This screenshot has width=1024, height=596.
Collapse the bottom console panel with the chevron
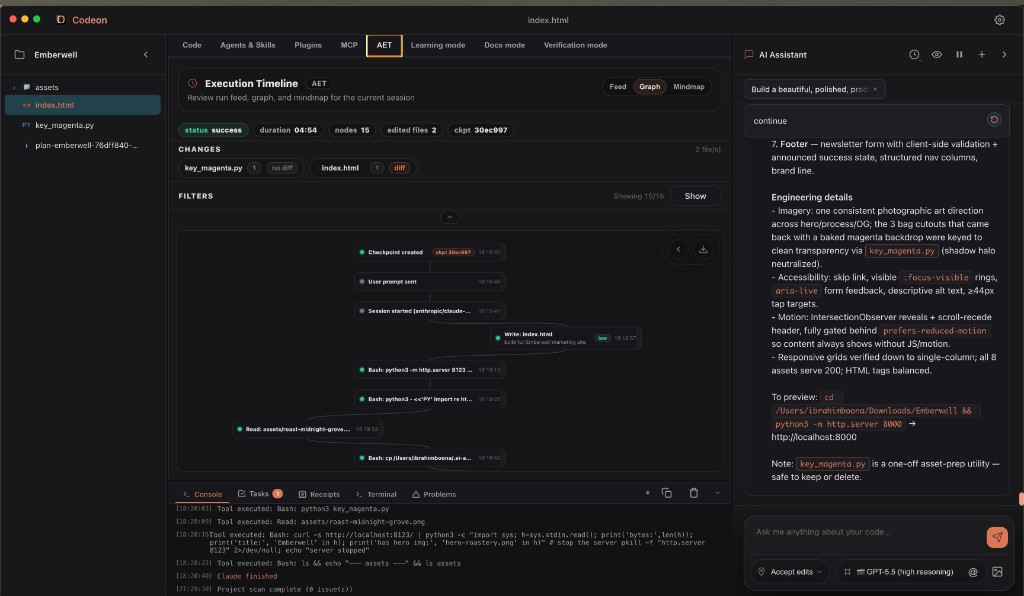pos(717,493)
